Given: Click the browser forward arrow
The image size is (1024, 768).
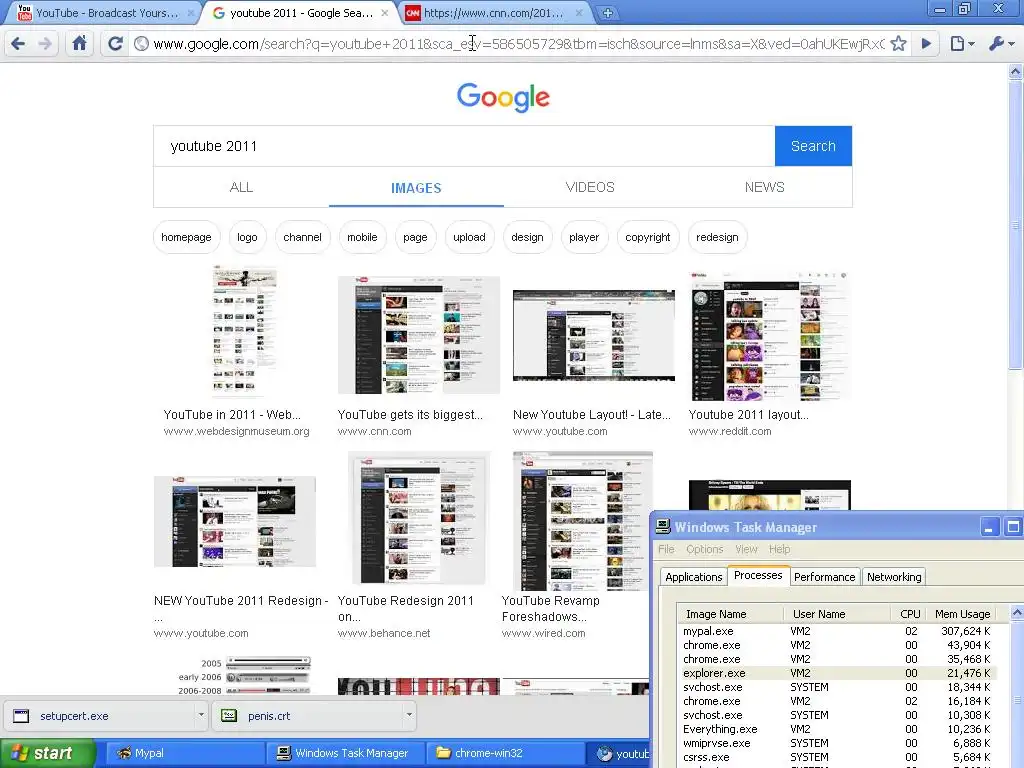Looking at the screenshot, I should [x=45, y=44].
